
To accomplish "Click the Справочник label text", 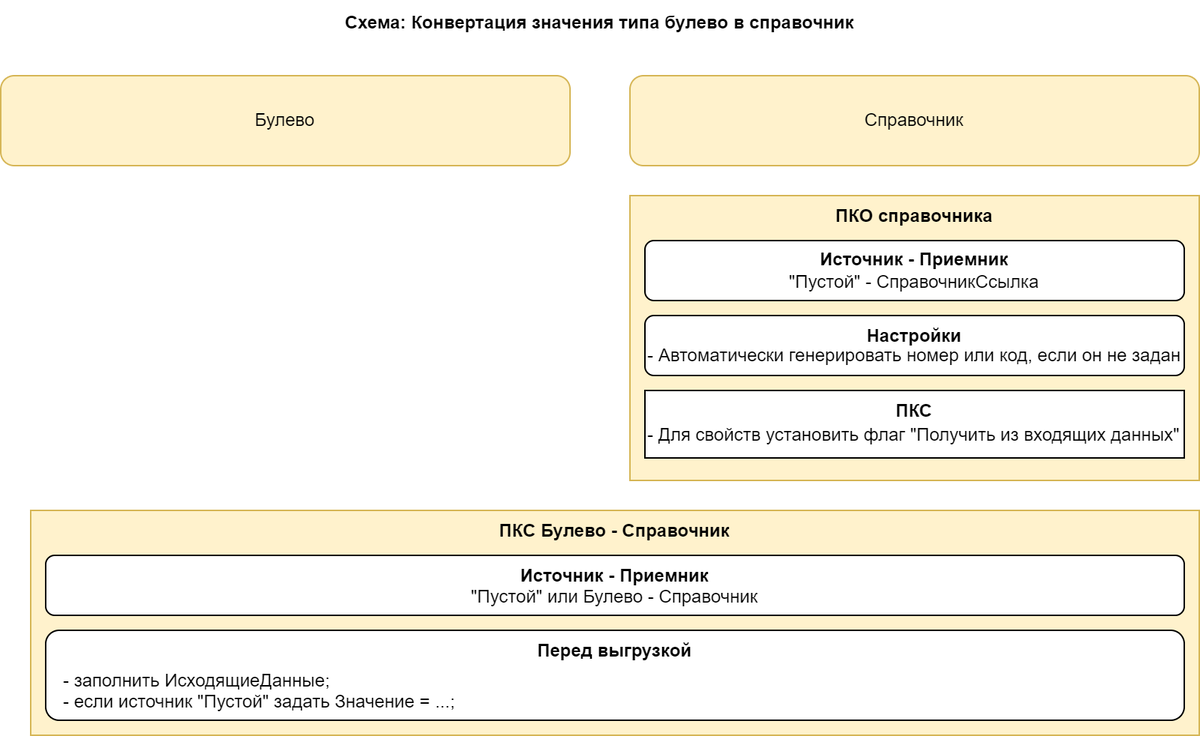I will coord(913,121).
